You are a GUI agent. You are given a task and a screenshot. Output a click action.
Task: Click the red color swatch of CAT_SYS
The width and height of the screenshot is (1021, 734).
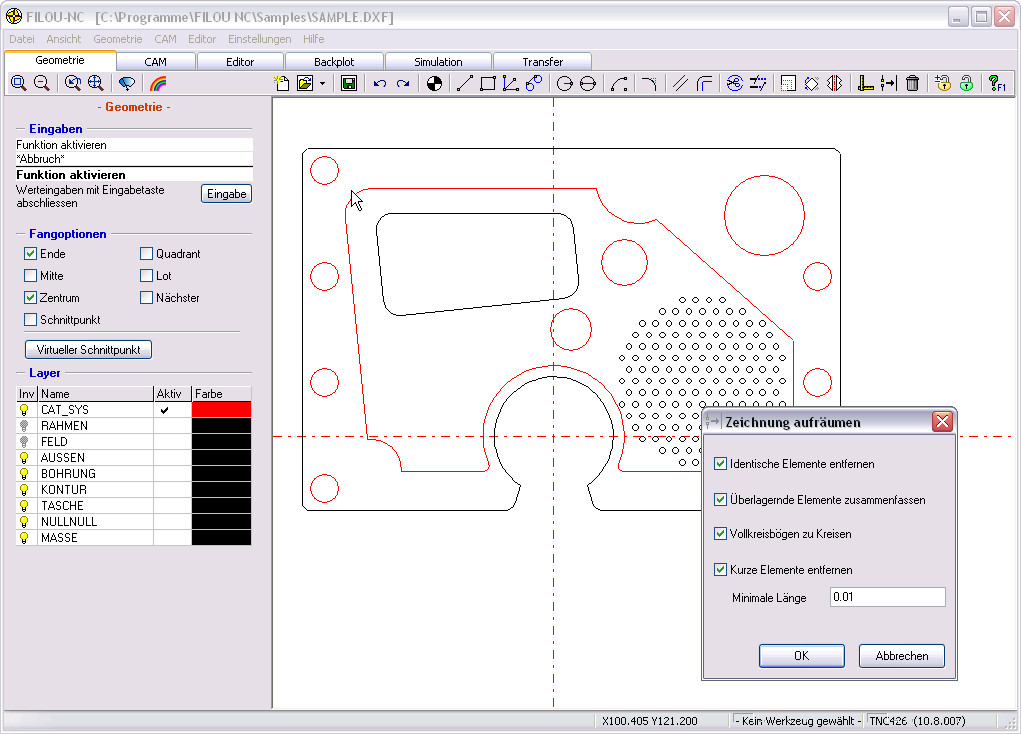click(221, 410)
